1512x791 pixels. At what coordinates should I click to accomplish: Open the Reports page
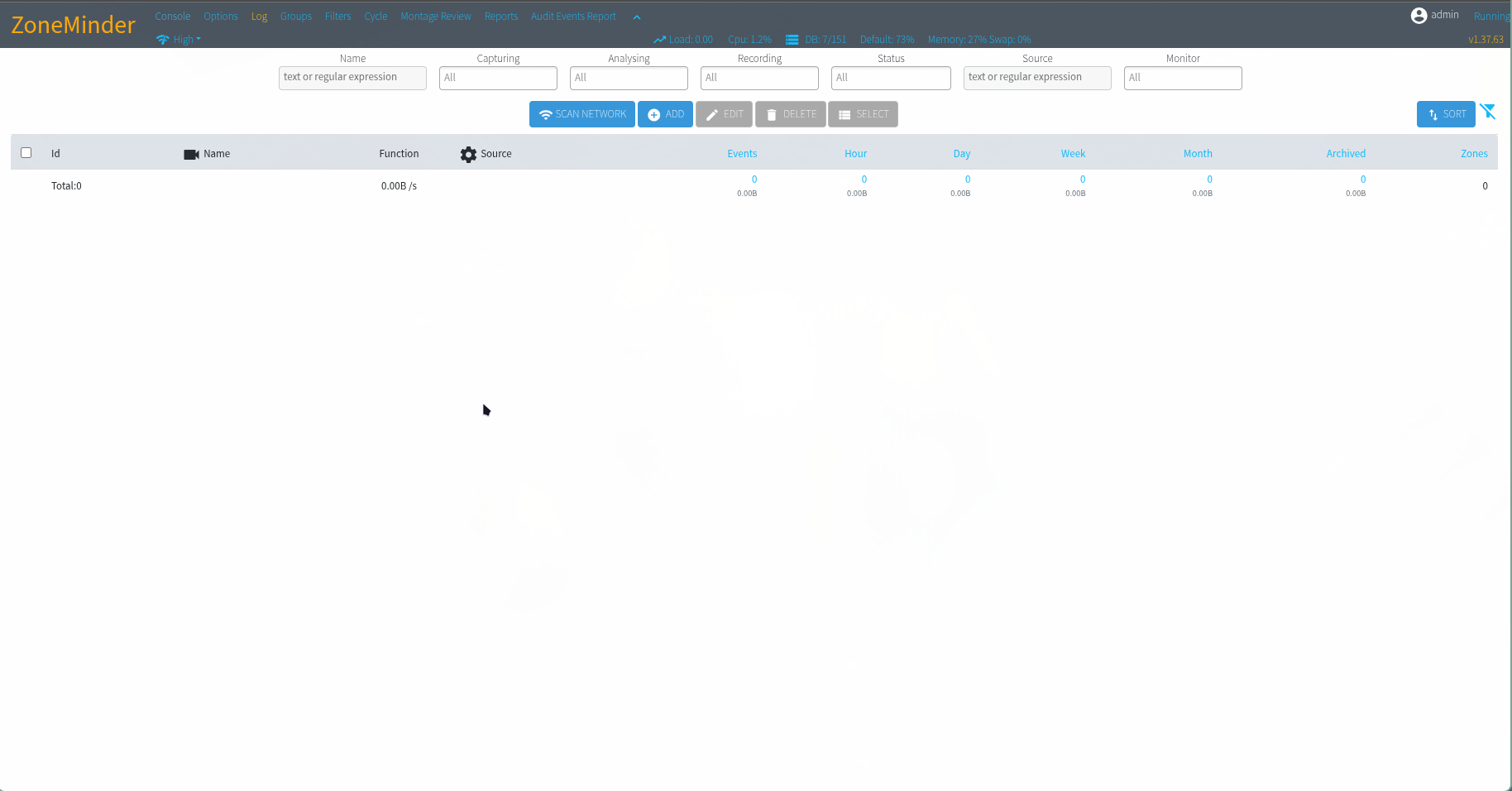pos(501,17)
